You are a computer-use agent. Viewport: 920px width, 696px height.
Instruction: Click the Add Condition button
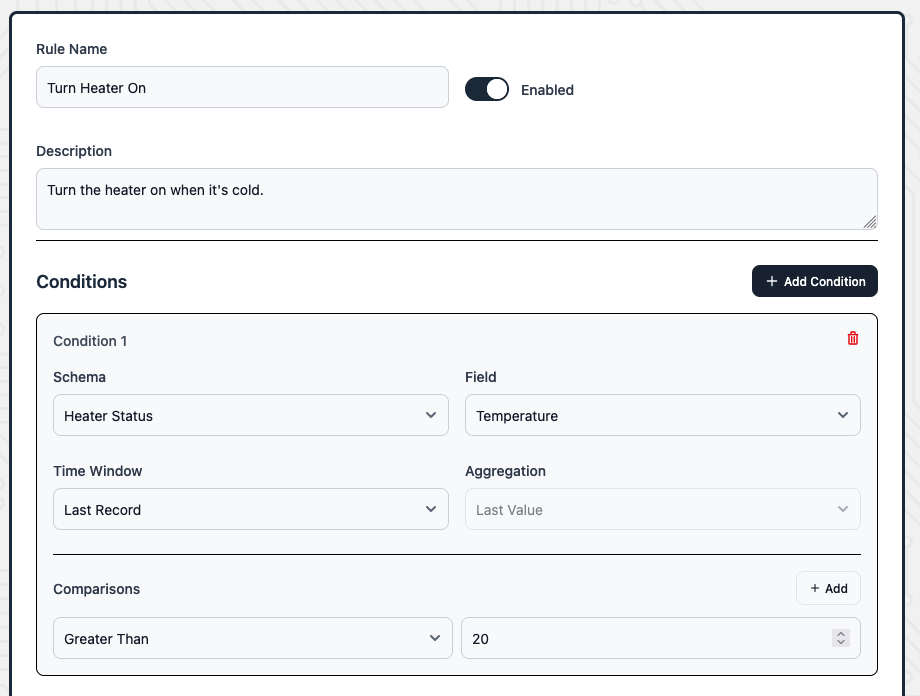tap(814, 281)
